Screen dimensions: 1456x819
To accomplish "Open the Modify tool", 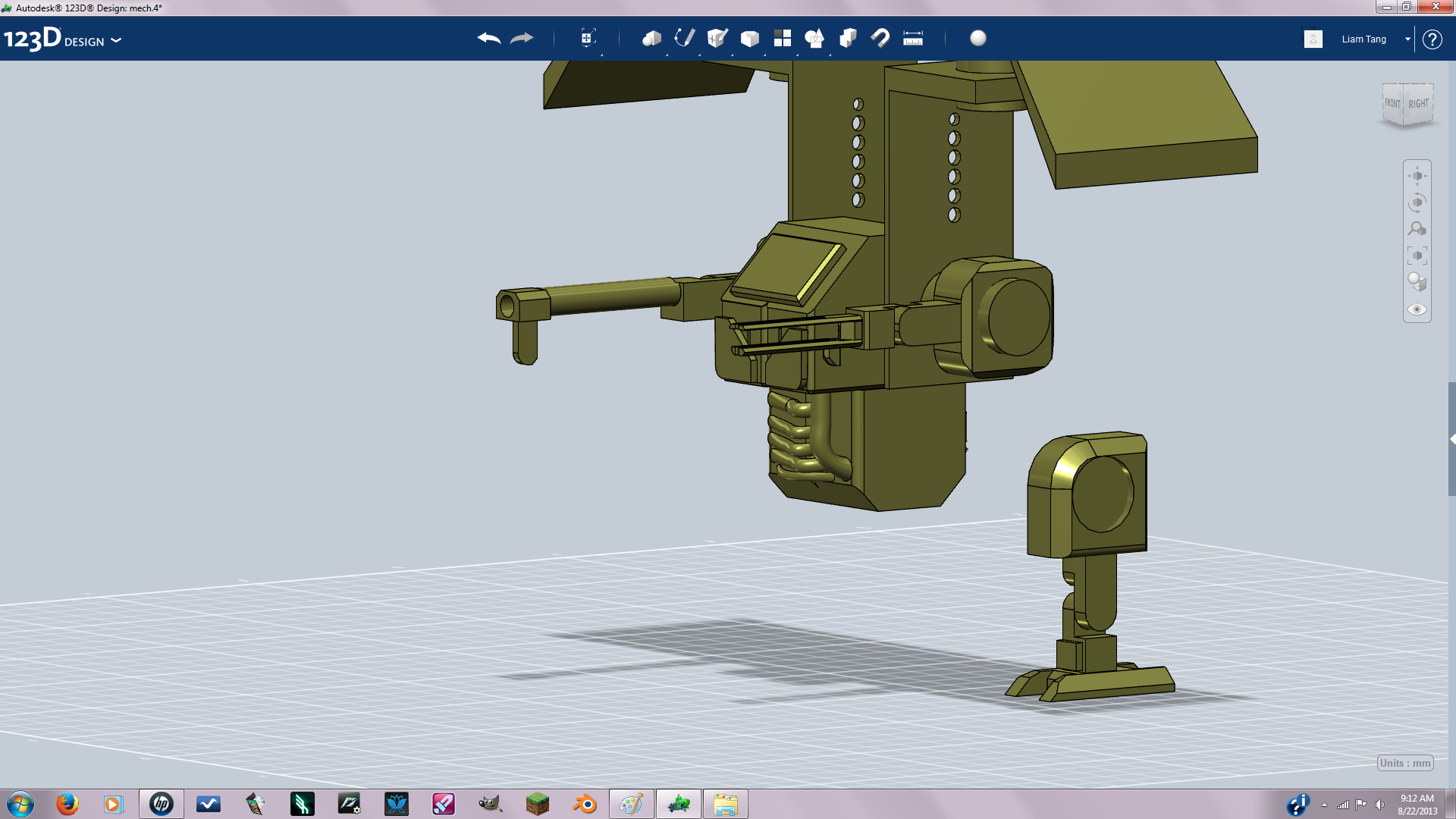I will (x=750, y=38).
